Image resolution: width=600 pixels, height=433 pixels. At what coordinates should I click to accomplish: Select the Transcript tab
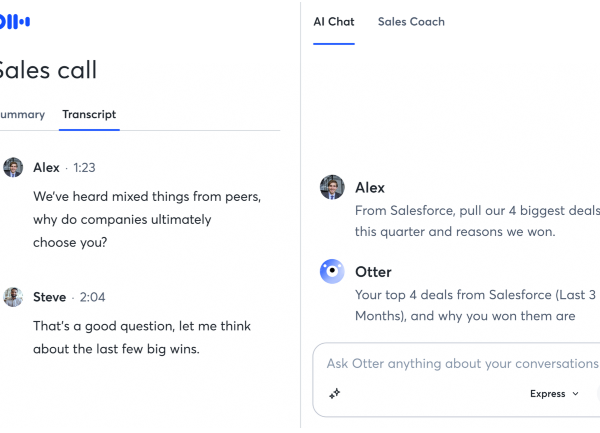pyautogui.click(x=89, y=115)
